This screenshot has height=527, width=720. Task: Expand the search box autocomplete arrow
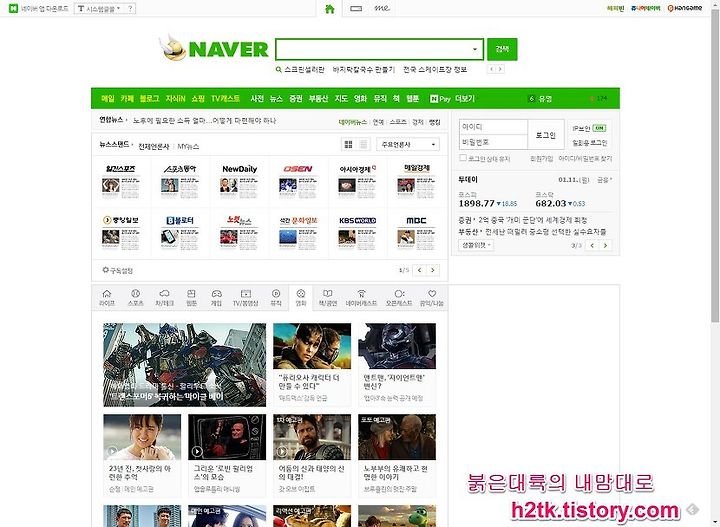tap(475, 49)
